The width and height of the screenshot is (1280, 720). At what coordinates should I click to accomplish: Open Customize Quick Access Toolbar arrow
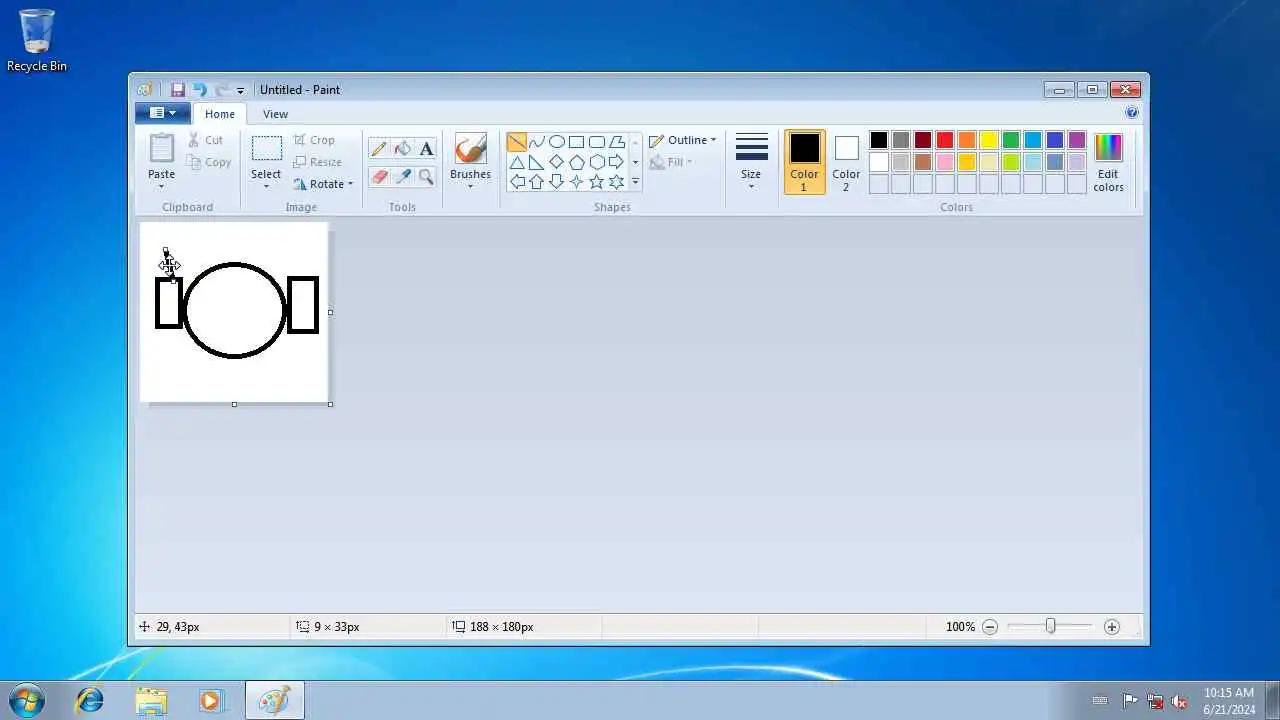click(240, 91)
